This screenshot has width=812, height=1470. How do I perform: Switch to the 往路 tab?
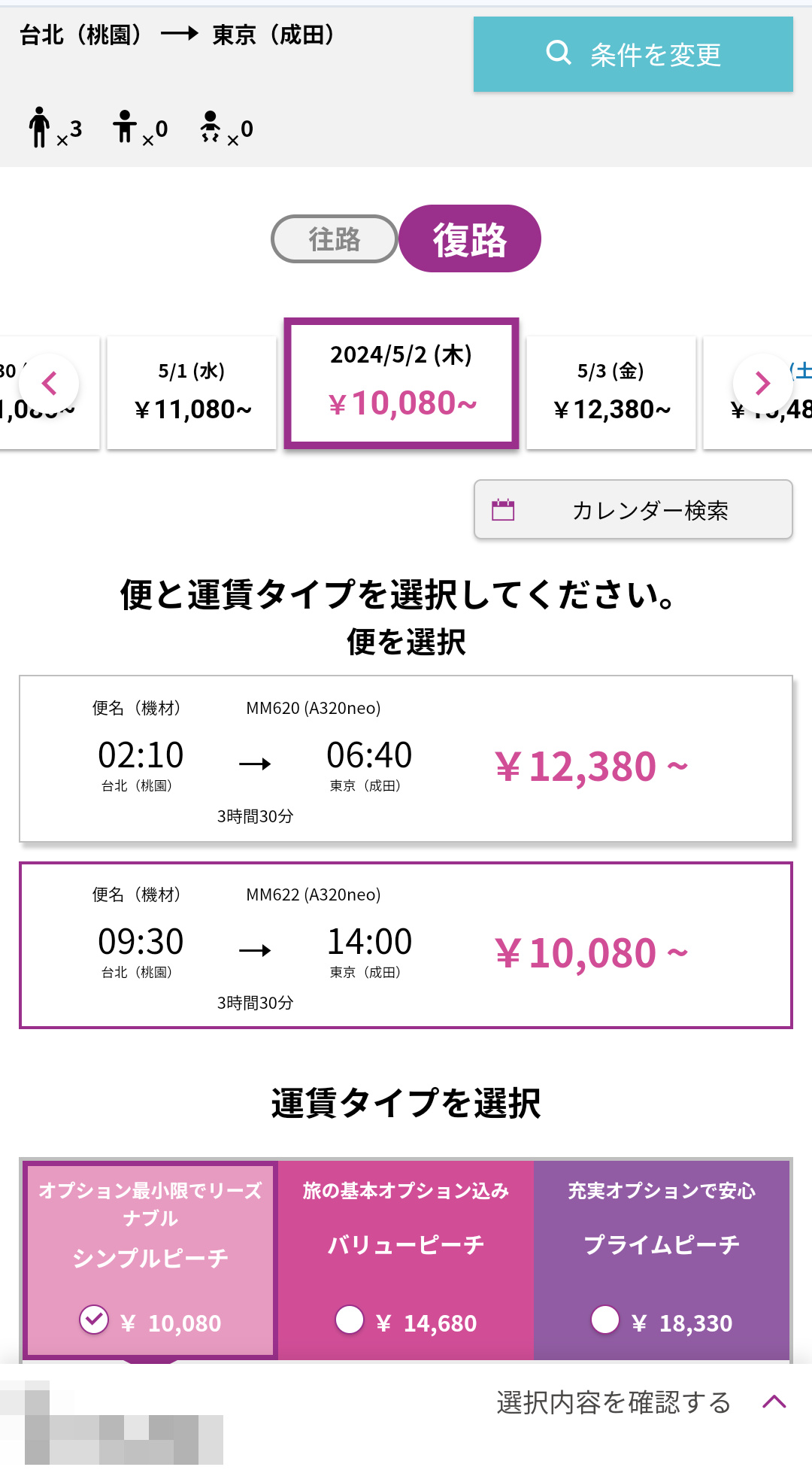click(x=334, y=239)
